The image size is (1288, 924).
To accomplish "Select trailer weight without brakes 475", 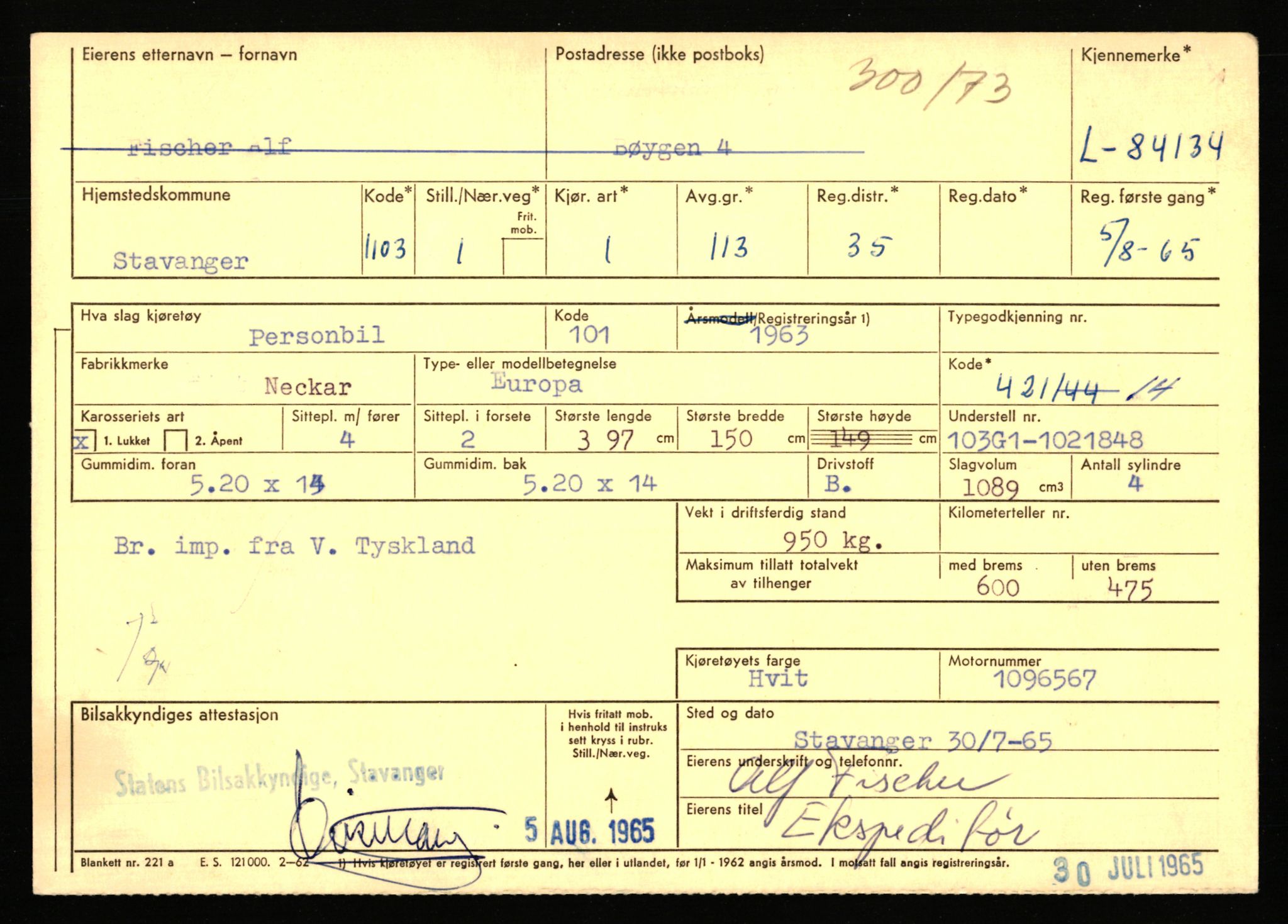I will pyautogui.click(x=1130, y=589).
